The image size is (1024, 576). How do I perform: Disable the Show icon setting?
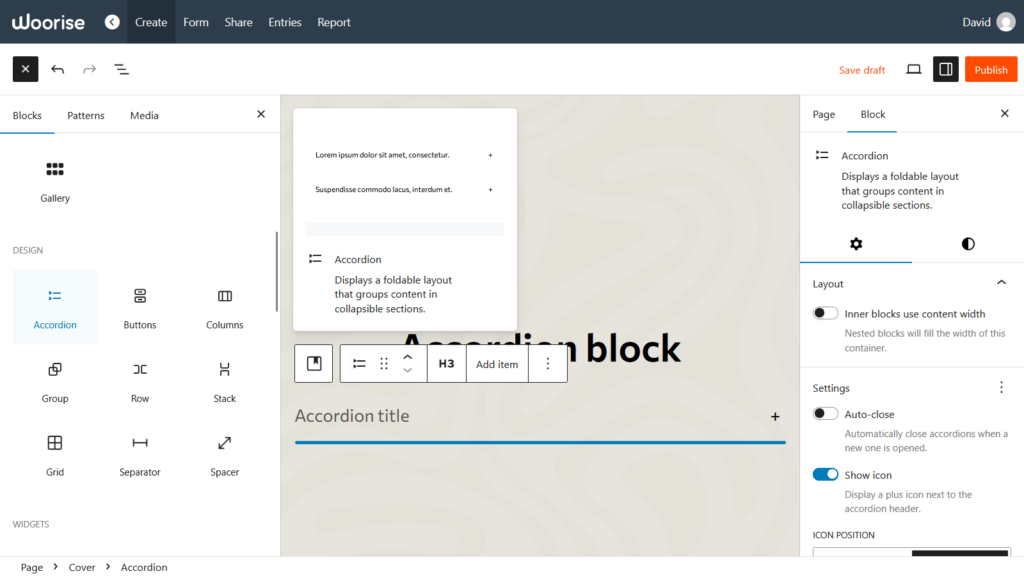pyautogui.click(x=825, y=474)
